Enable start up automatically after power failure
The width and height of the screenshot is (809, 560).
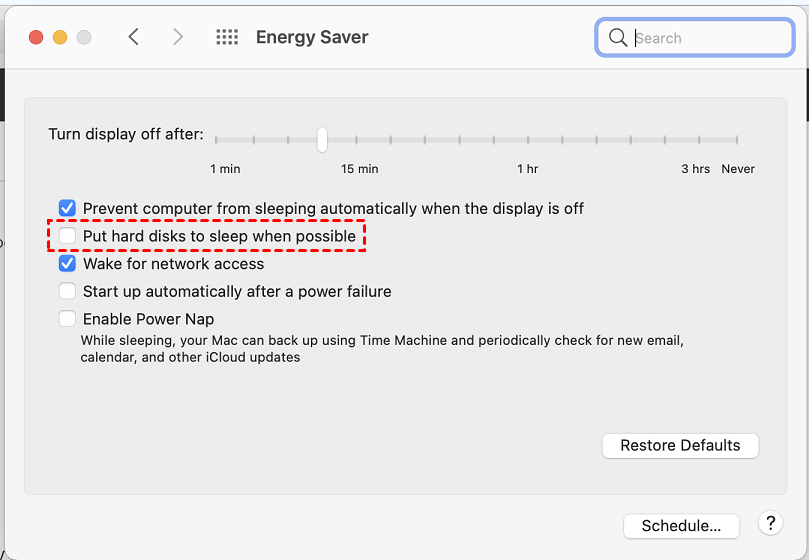(67, 292)
